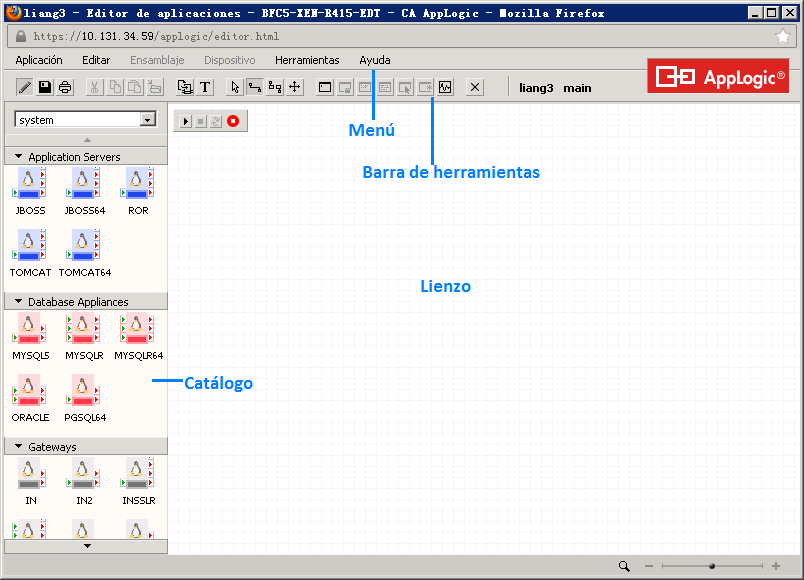The image size is (804, 580).
Task: Click the copy icon in toolbar
Action: tap(115, 87)
